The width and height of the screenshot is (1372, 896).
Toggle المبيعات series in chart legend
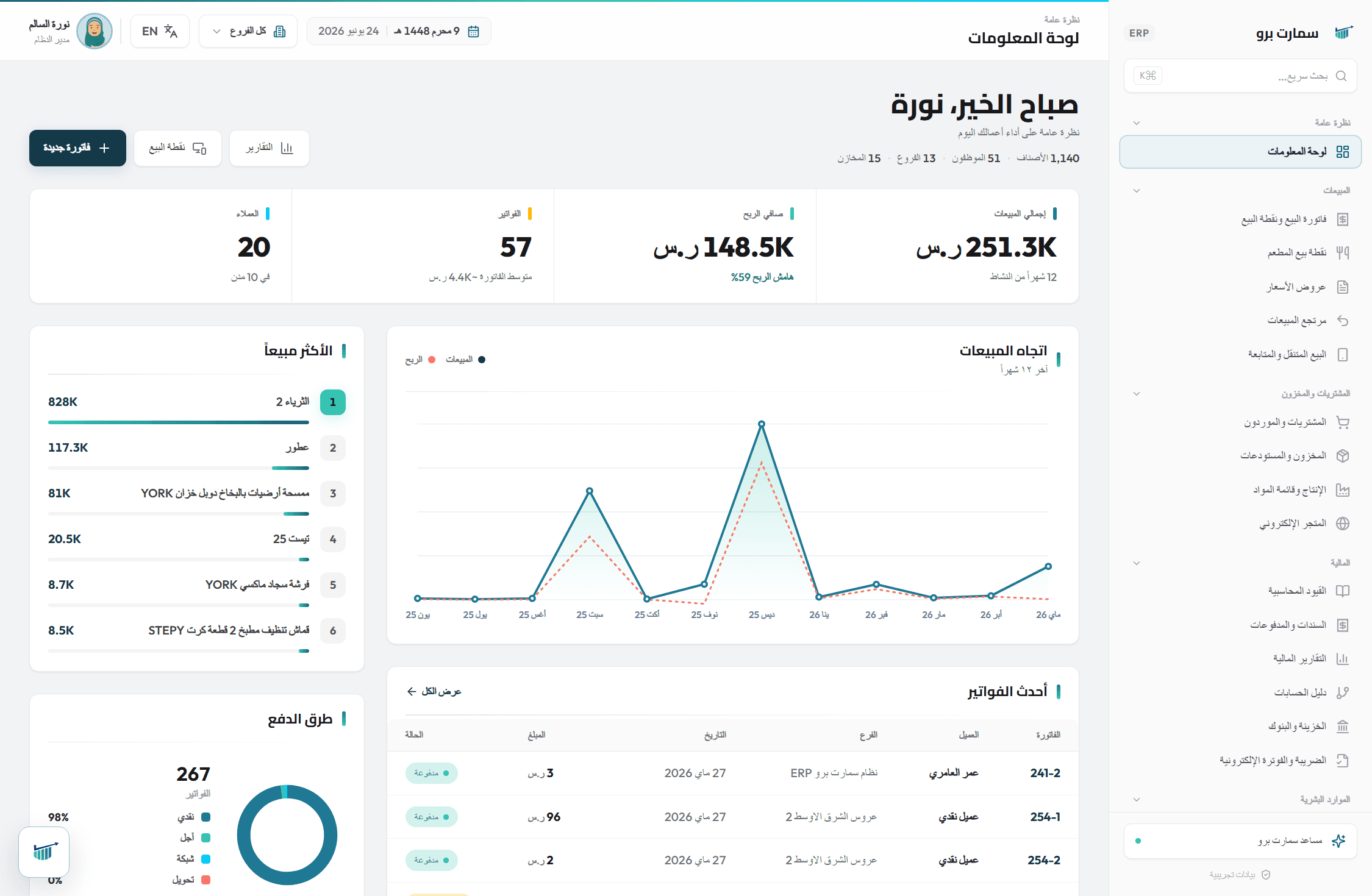click(466, 360)
